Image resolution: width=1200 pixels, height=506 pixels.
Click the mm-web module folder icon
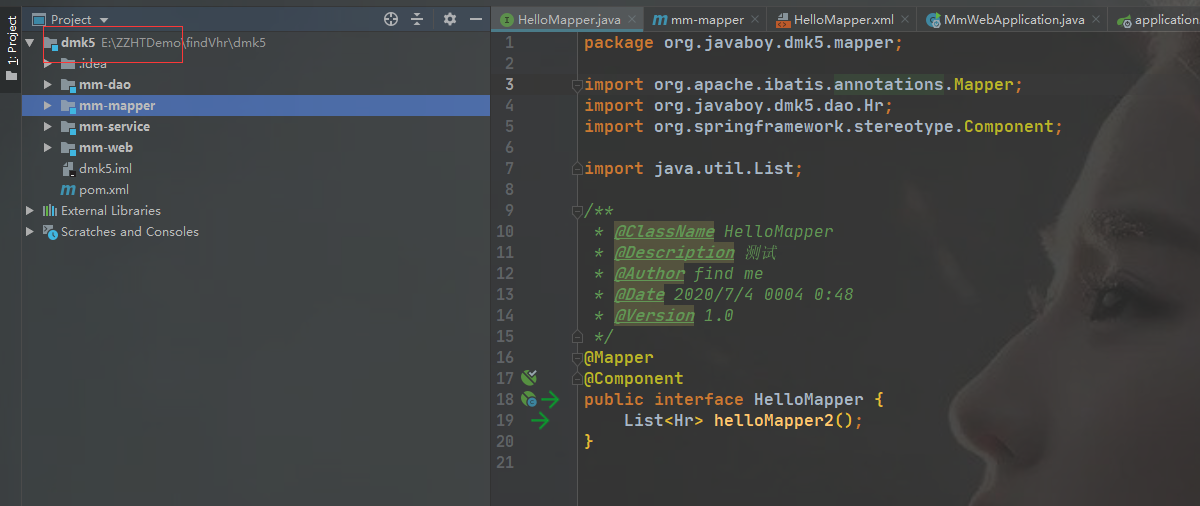click(68, 148)
